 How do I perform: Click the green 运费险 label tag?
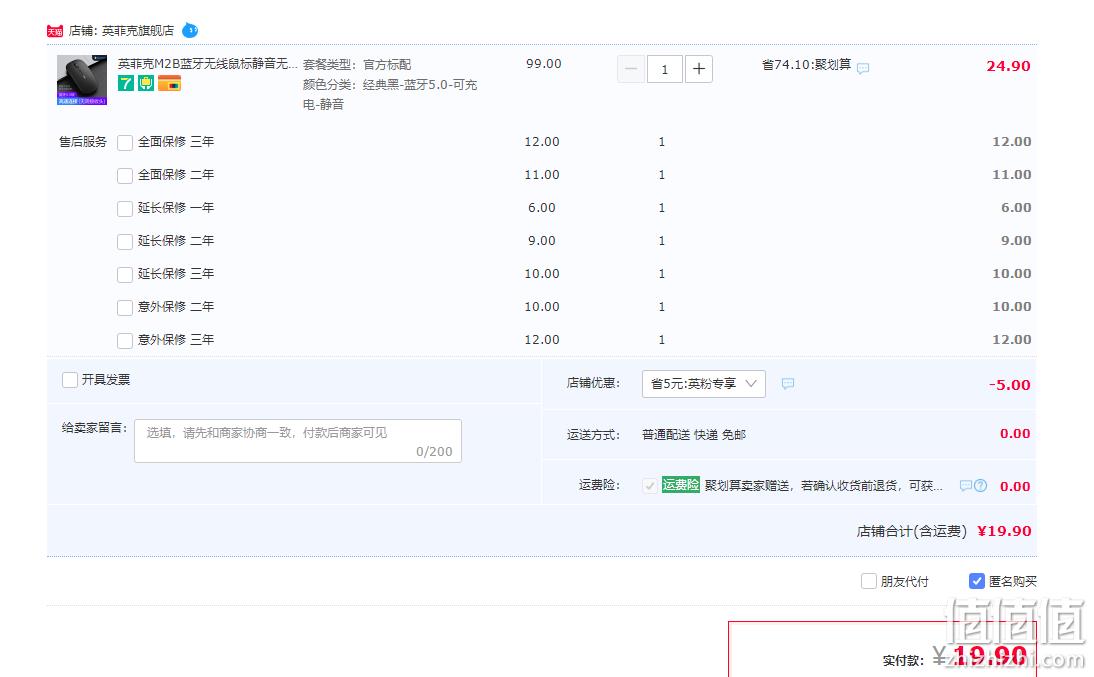680,484
